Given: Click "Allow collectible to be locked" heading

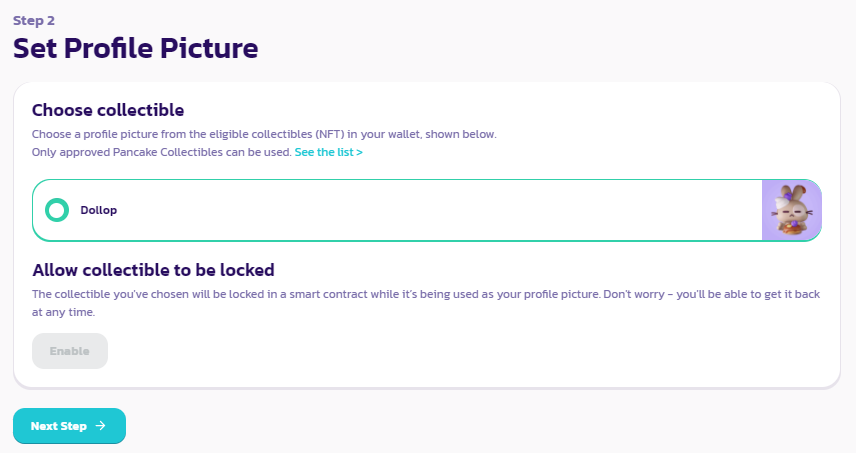Looking at the screenshot, I should pos(153,270).
